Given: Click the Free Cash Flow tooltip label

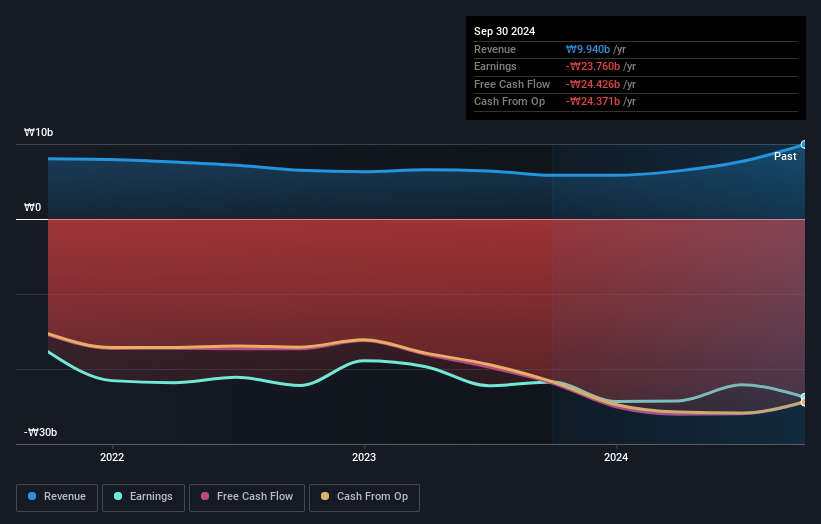Looking at the screenshot, I should [512, 84].
